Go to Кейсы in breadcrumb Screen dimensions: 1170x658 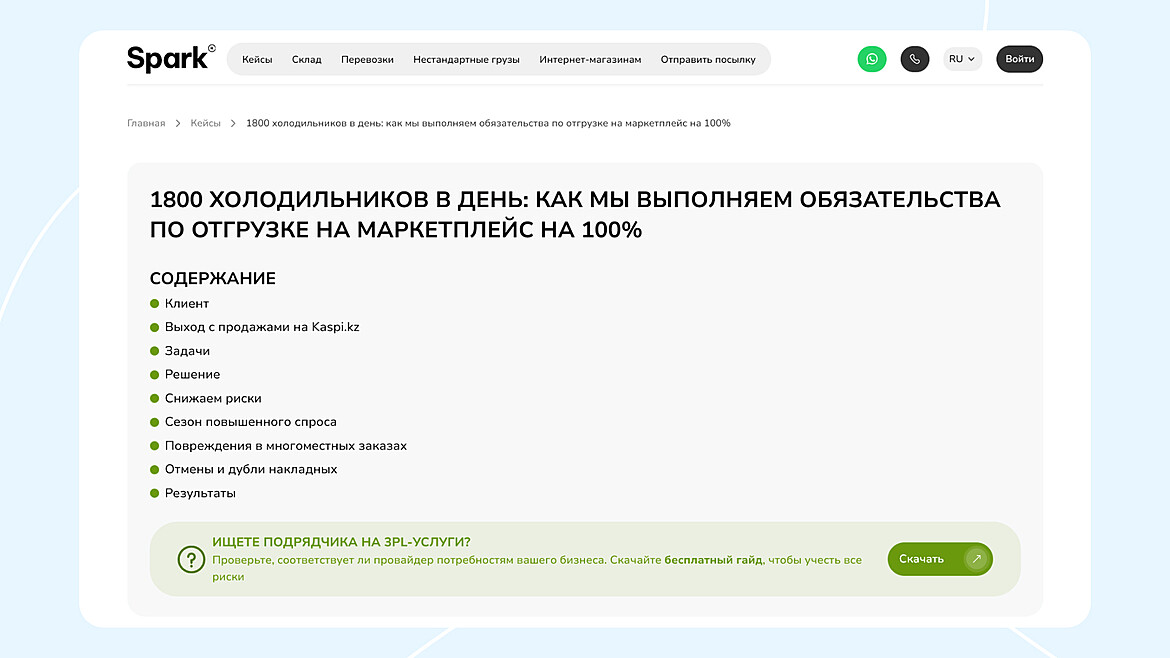pos(205,123)
